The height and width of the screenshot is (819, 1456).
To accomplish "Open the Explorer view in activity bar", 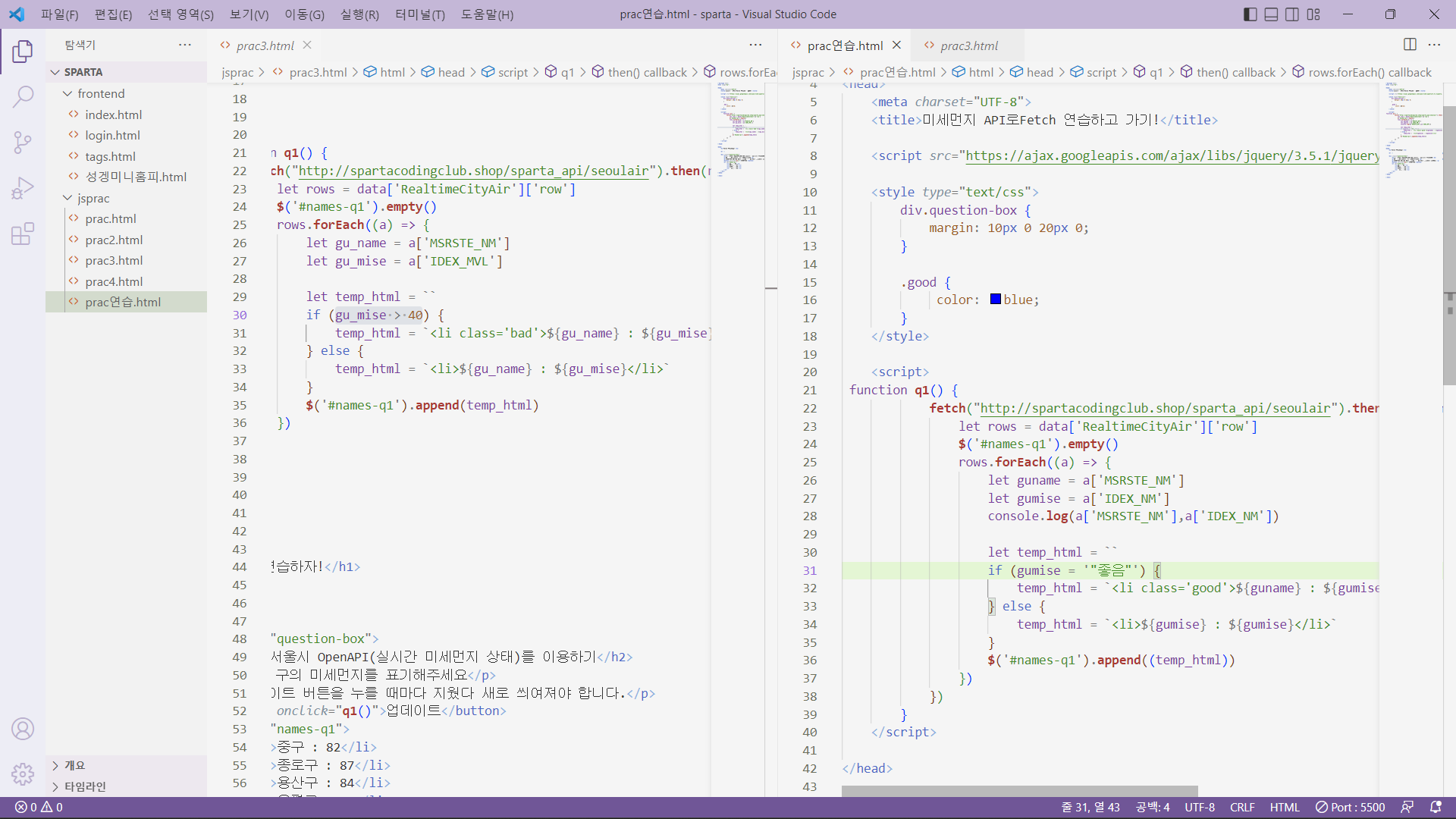I will pos(23,52).
